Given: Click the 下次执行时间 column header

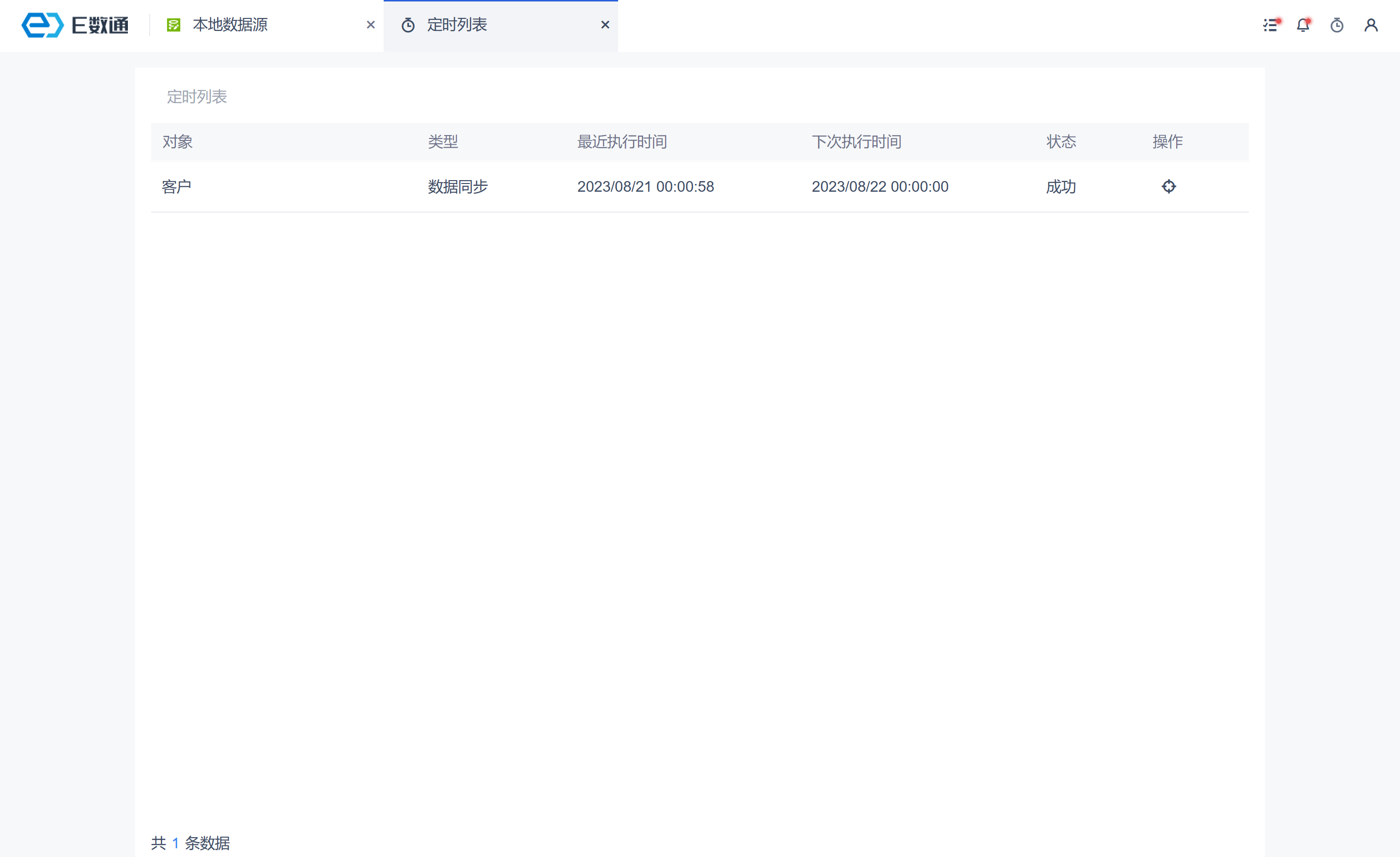Looking at the screenshot, I should [856, 141].
